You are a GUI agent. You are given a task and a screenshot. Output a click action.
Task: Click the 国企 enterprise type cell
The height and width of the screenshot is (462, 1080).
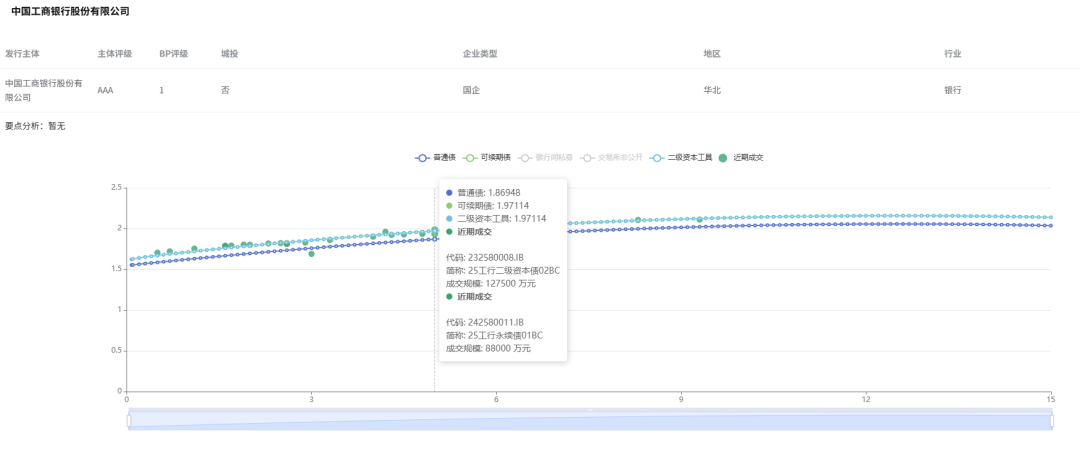coord(471,90)
